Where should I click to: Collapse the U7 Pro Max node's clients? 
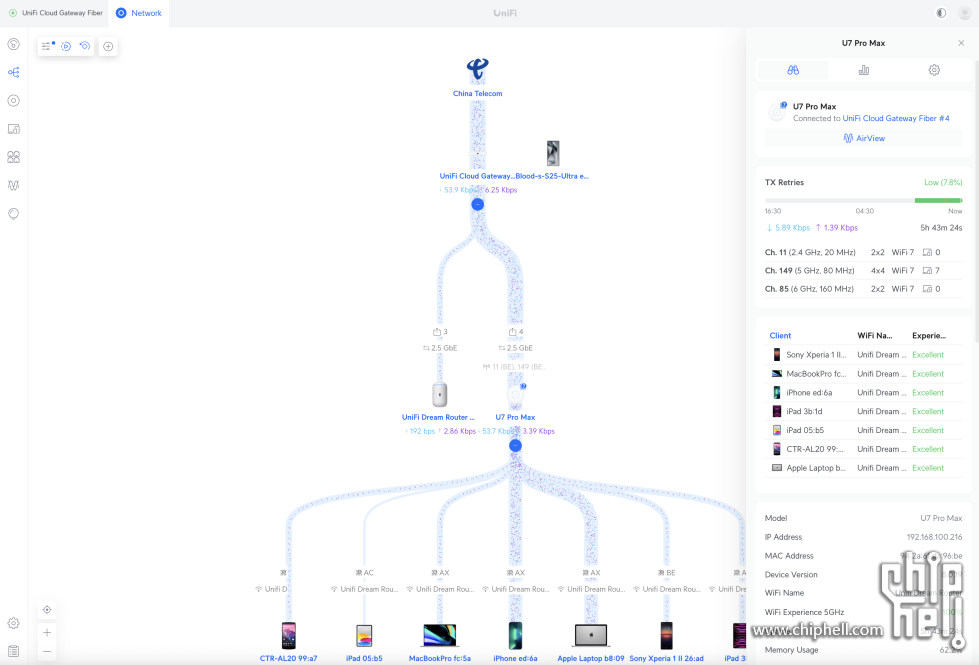pos(515,445)
